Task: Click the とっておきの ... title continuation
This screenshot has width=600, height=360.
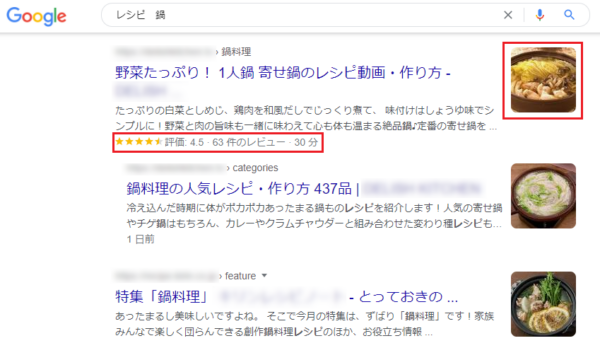Action: pos(408,296)
